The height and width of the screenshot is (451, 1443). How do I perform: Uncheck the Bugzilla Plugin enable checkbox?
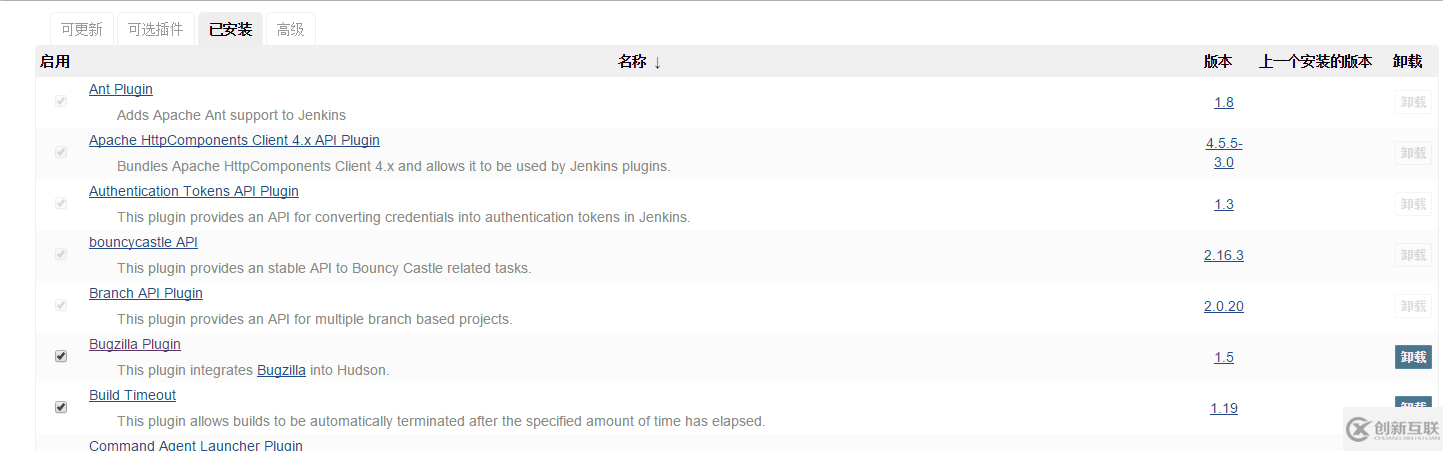[61, 356]
